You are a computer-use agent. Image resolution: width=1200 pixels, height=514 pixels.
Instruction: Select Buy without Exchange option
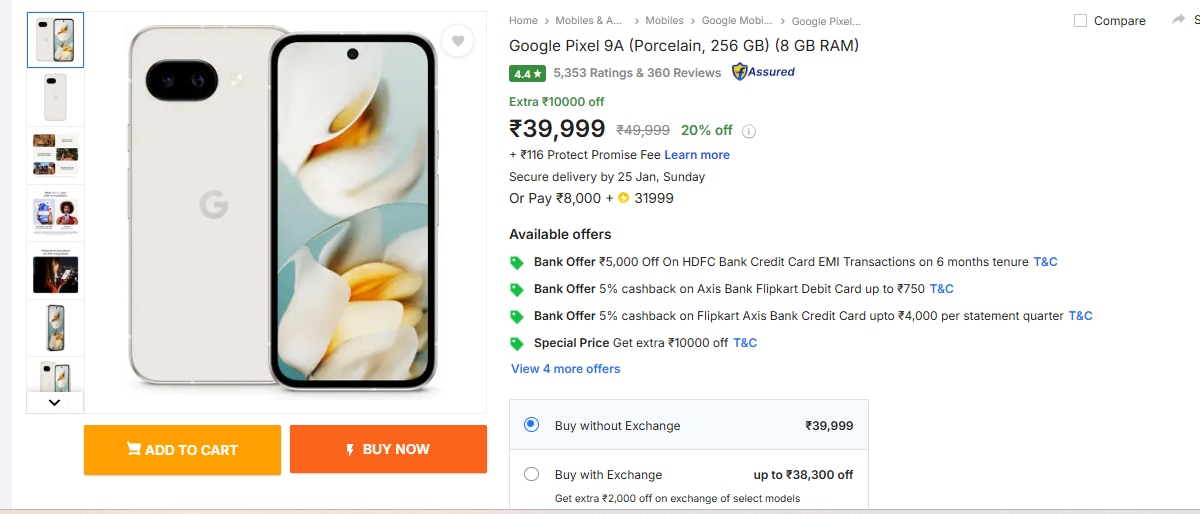[x=532, y=425]
